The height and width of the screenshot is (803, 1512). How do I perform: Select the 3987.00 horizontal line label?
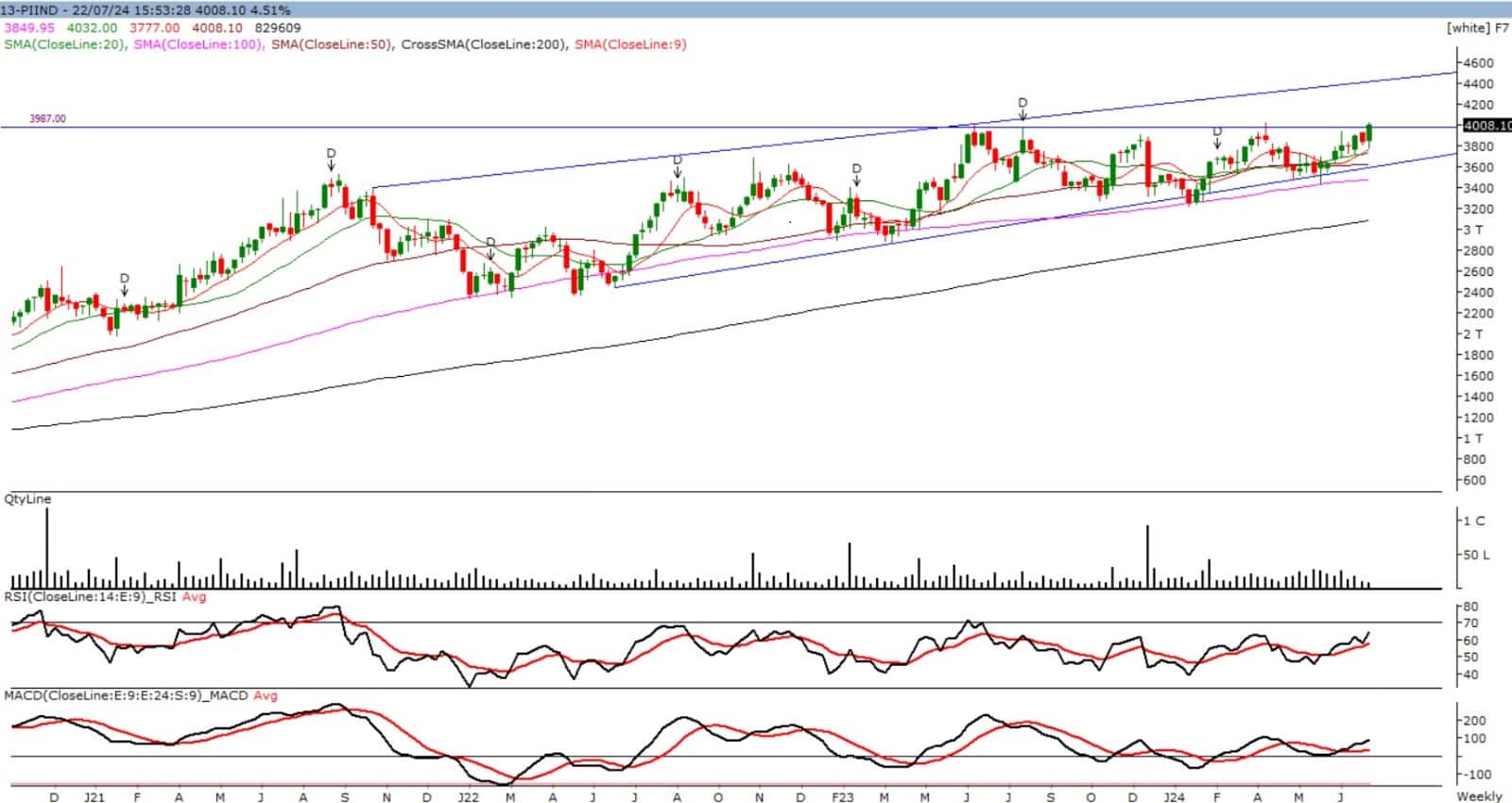pos(47,119)
